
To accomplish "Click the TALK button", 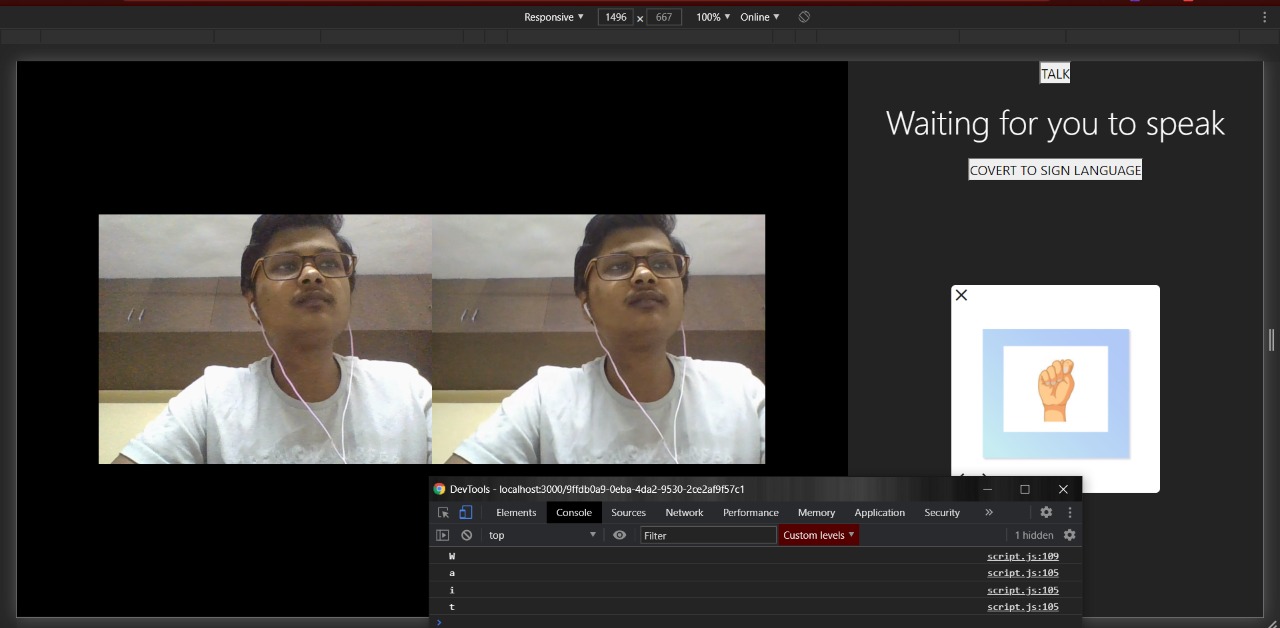I will coord(1055,74).
